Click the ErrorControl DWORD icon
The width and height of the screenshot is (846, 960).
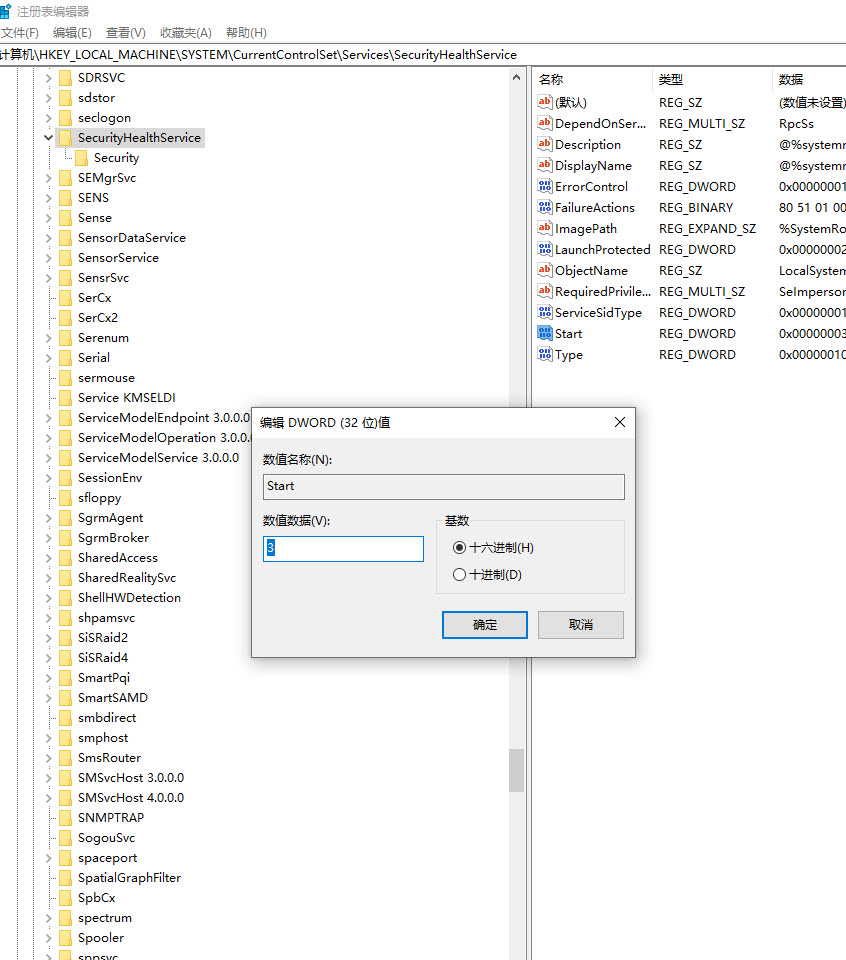pyautogui.click(x=546, y=186)
